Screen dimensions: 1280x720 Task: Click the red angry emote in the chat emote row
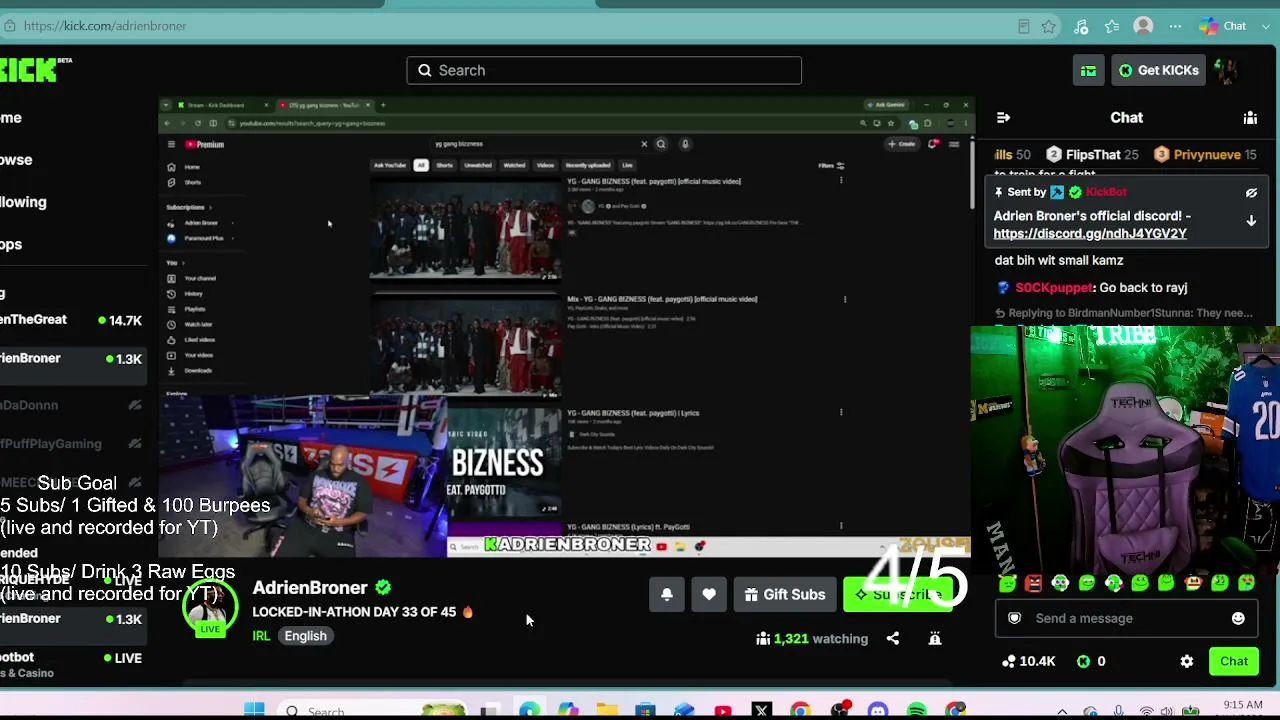click(1034, 583)
